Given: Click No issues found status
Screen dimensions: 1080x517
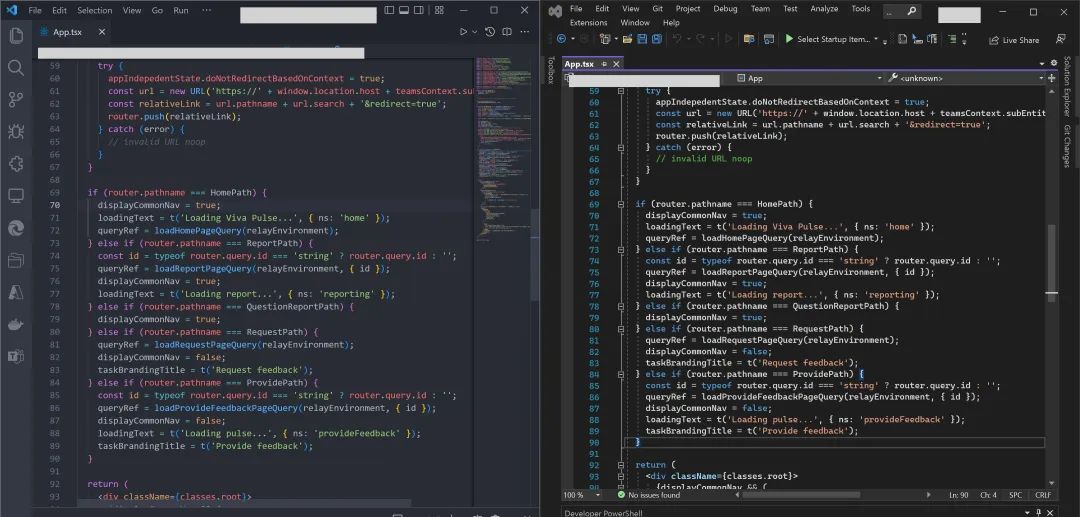Looking at the screenshot, I should 648,495.
